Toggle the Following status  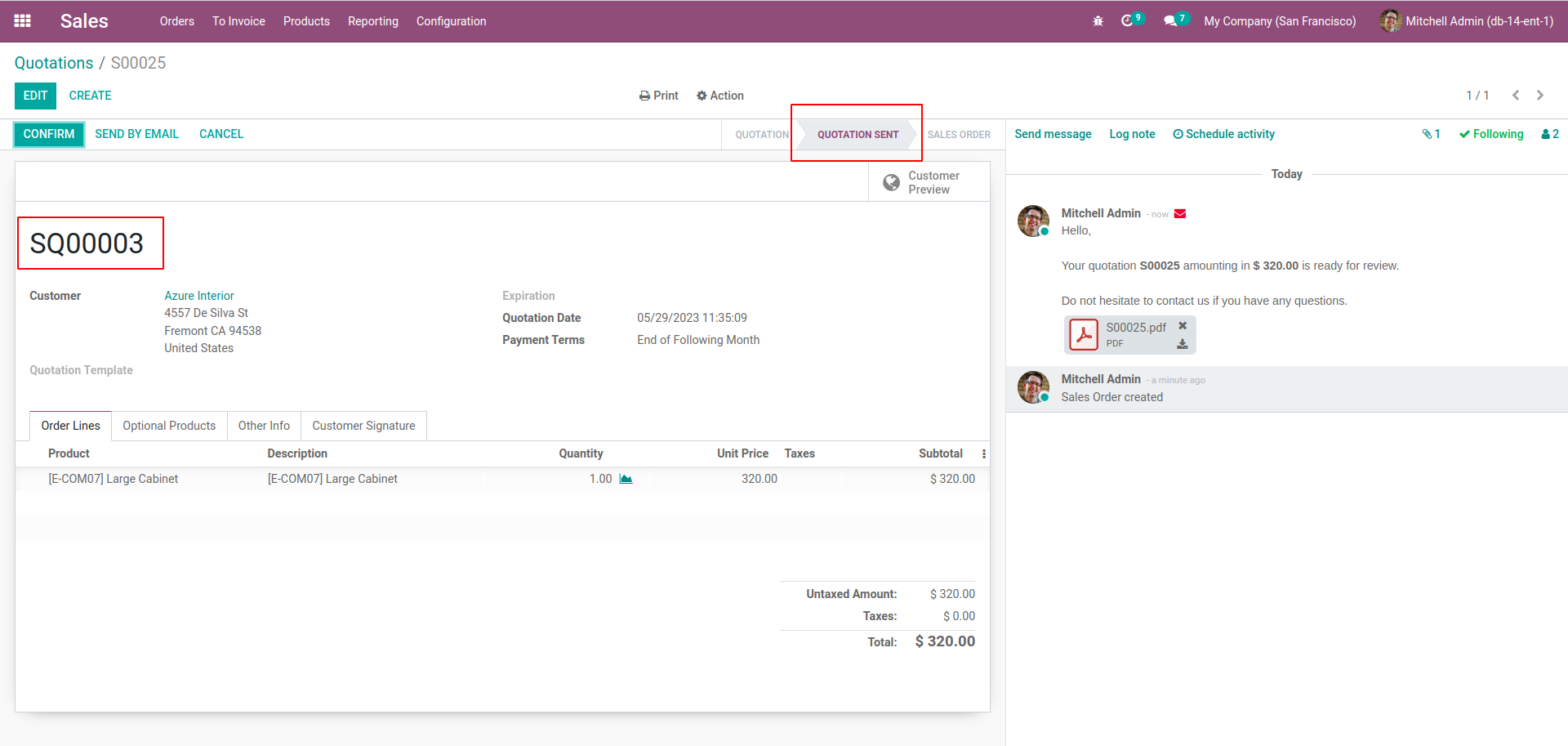click(x=1491, y=134)
